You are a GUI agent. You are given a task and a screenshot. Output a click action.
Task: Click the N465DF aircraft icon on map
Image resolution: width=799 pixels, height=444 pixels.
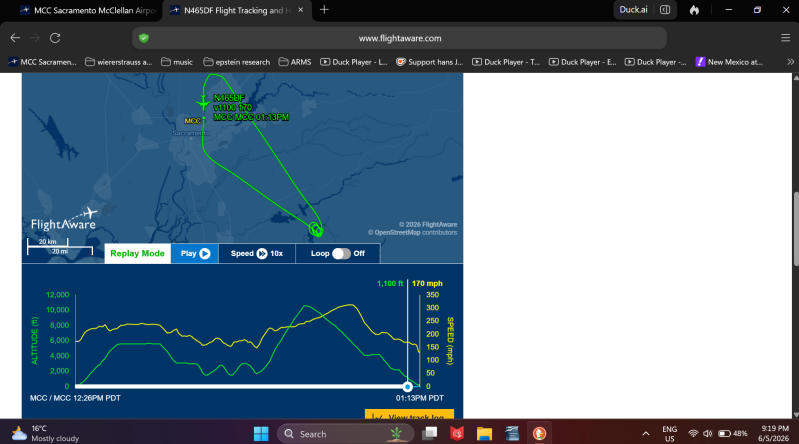point(203,103)
